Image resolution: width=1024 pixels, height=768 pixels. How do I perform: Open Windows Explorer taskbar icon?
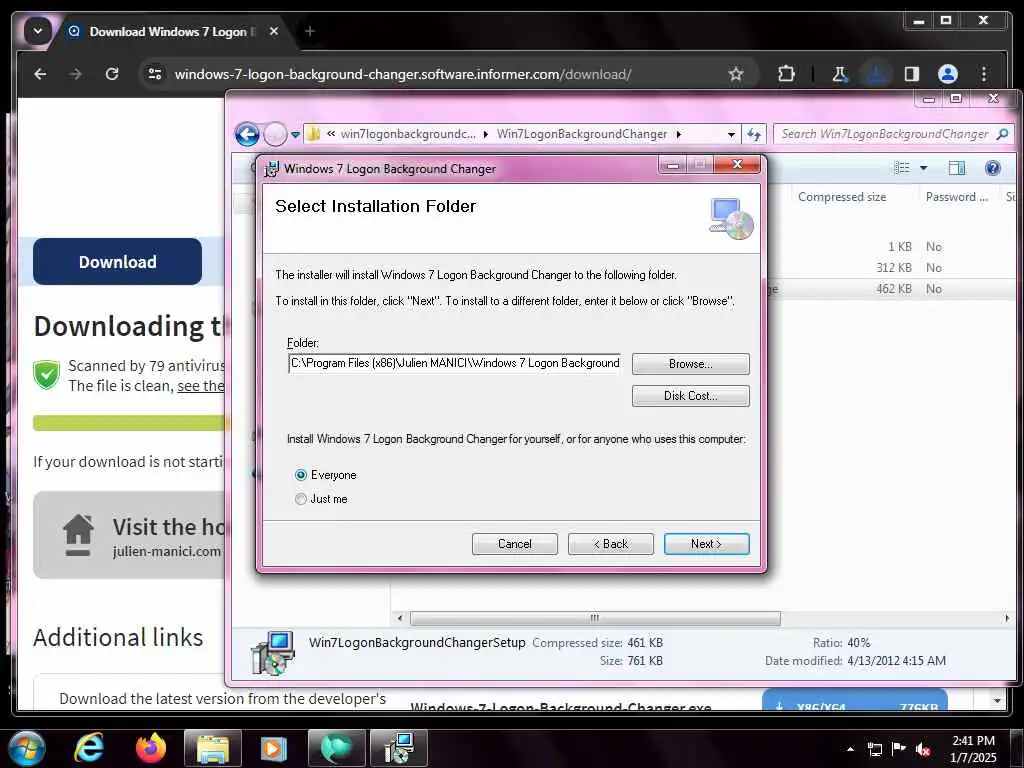pyautogui.click(x=213, y=748)
